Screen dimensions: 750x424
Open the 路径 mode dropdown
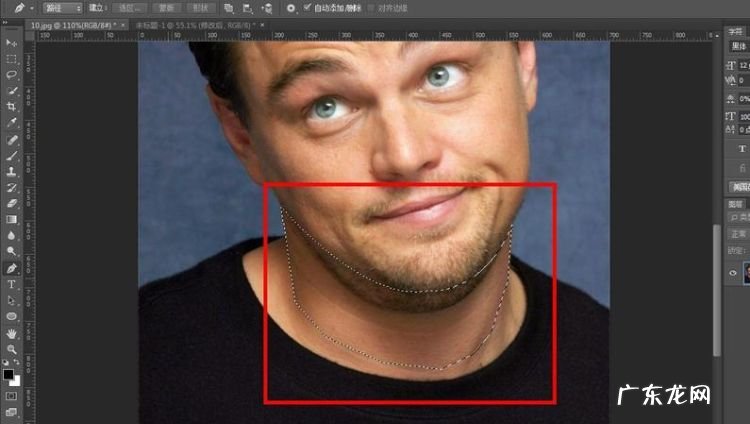(64, 7)
